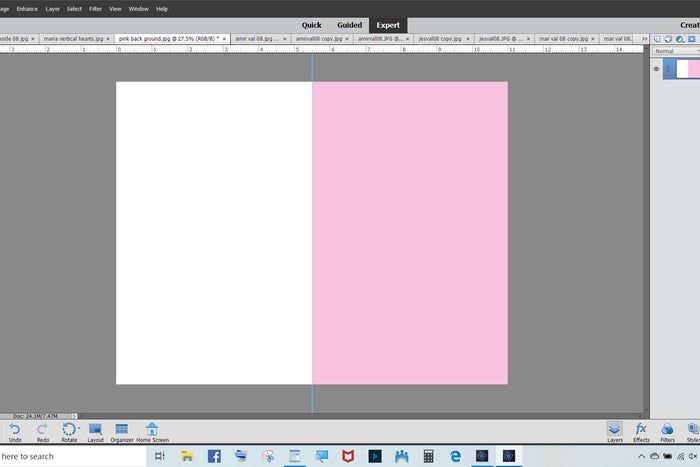
Task: Show the Filters panel
Action: pos(667,428)
